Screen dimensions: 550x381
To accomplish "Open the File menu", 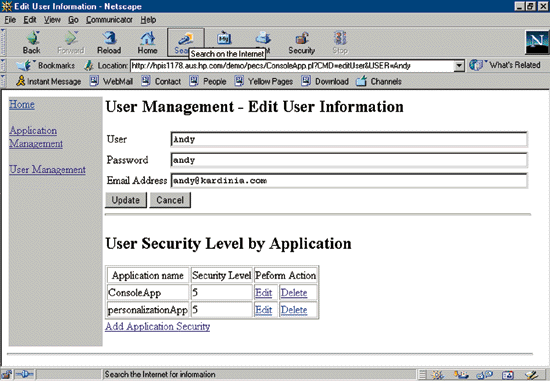I will tap(10, 20).
